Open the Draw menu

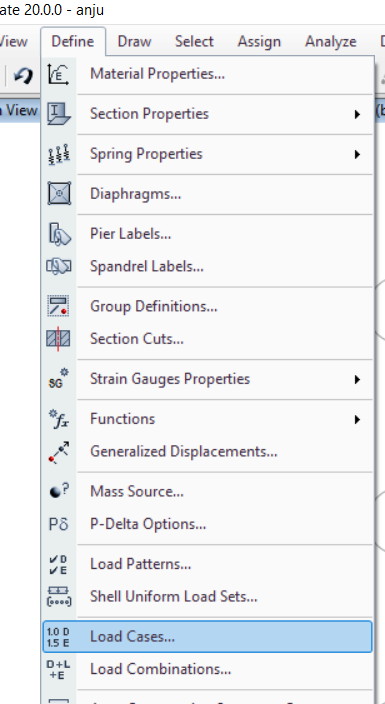(134, 41)
